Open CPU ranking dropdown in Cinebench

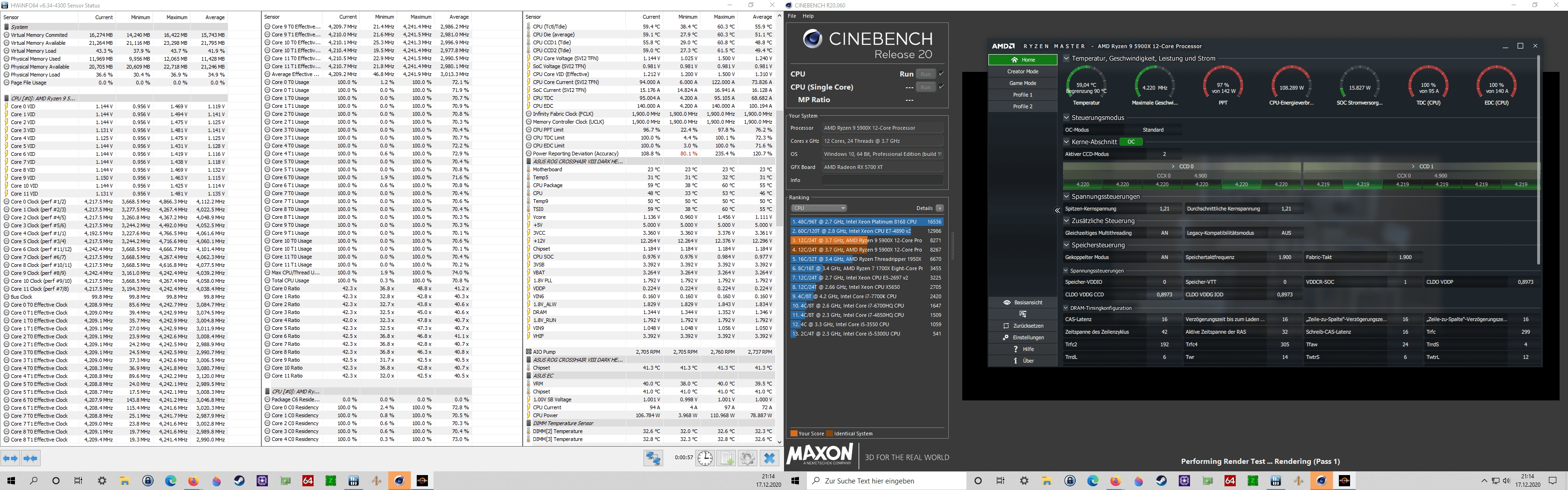pos(819,208)
